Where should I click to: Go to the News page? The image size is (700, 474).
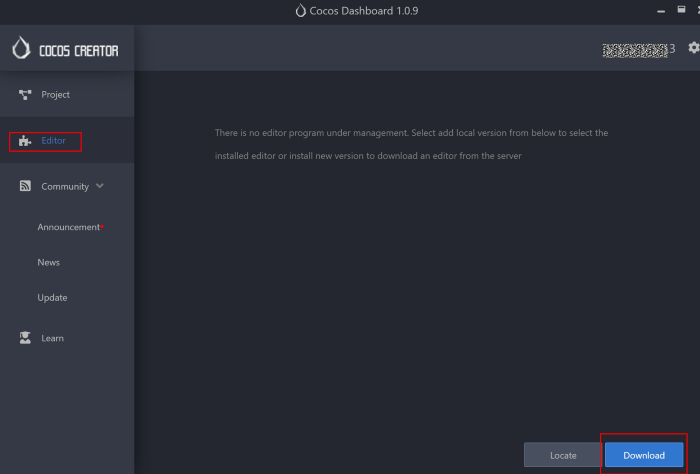pos(49,262)
